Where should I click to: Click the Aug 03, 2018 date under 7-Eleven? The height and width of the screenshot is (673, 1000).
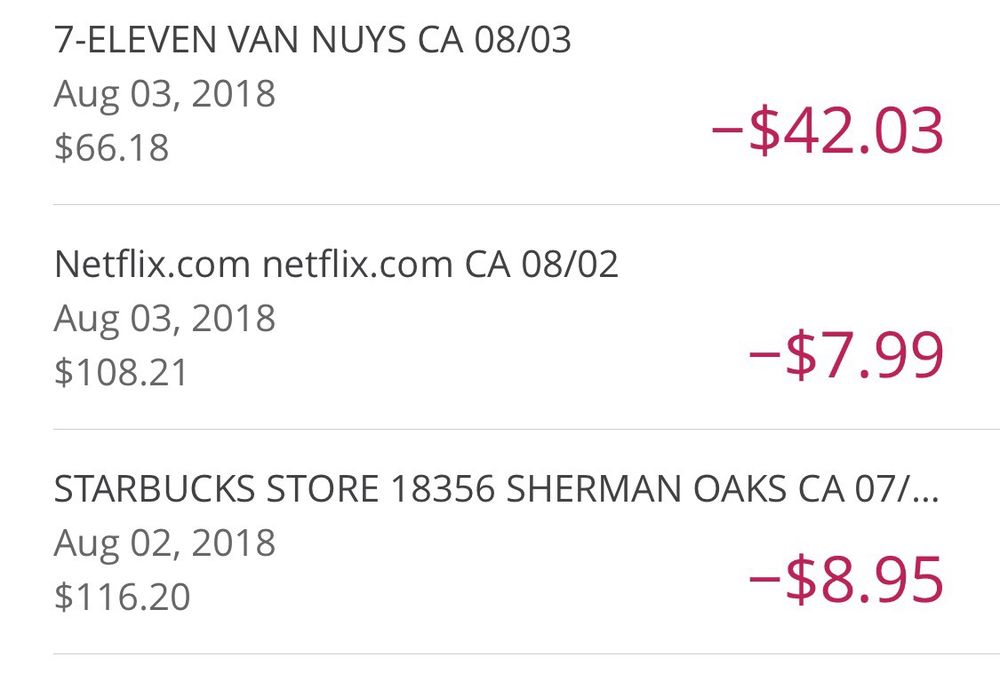tap(165, 95)
